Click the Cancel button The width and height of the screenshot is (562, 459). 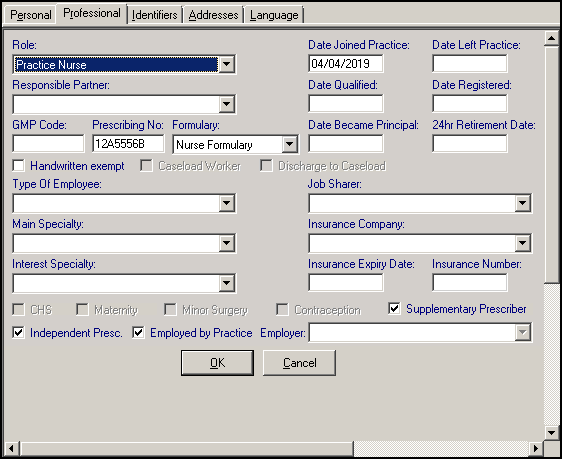pyautogui.click(x=300, y=363)
